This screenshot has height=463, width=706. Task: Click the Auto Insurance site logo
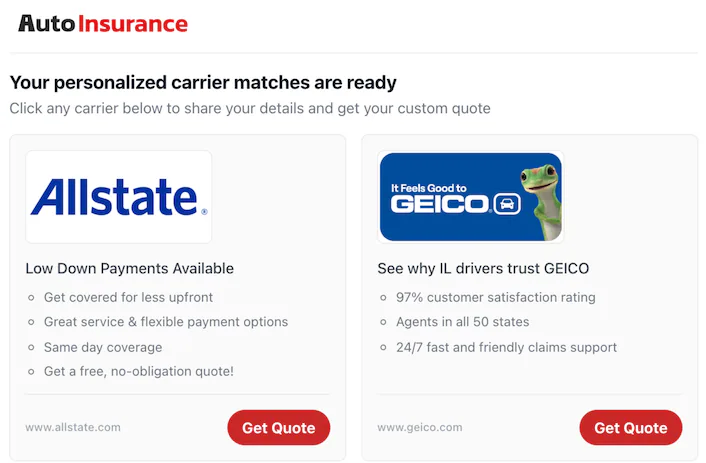(x=102, y=23)
